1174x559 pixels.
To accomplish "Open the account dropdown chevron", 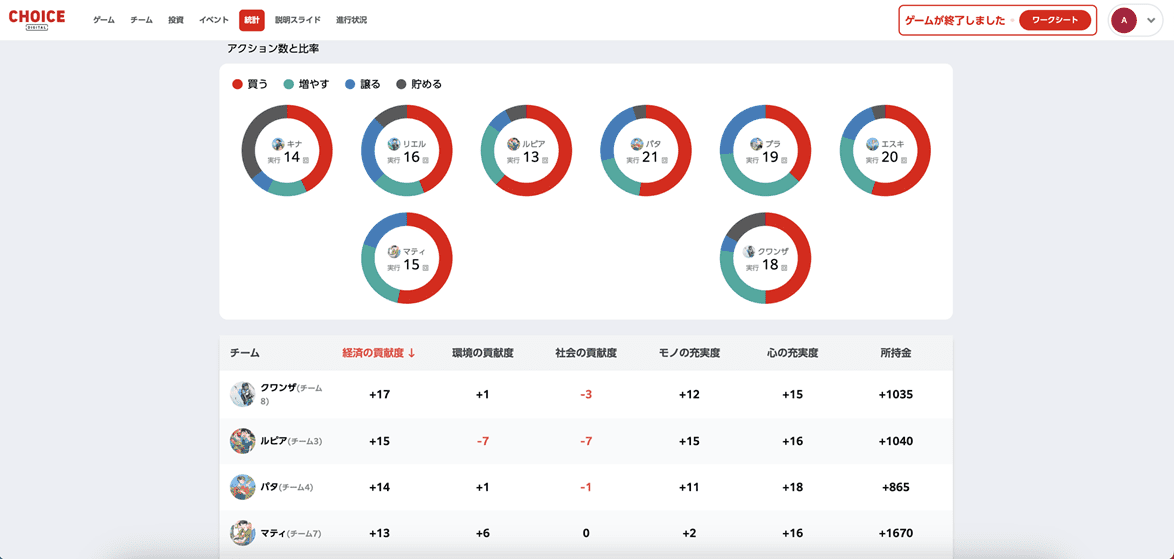I will coord(1151,20).
